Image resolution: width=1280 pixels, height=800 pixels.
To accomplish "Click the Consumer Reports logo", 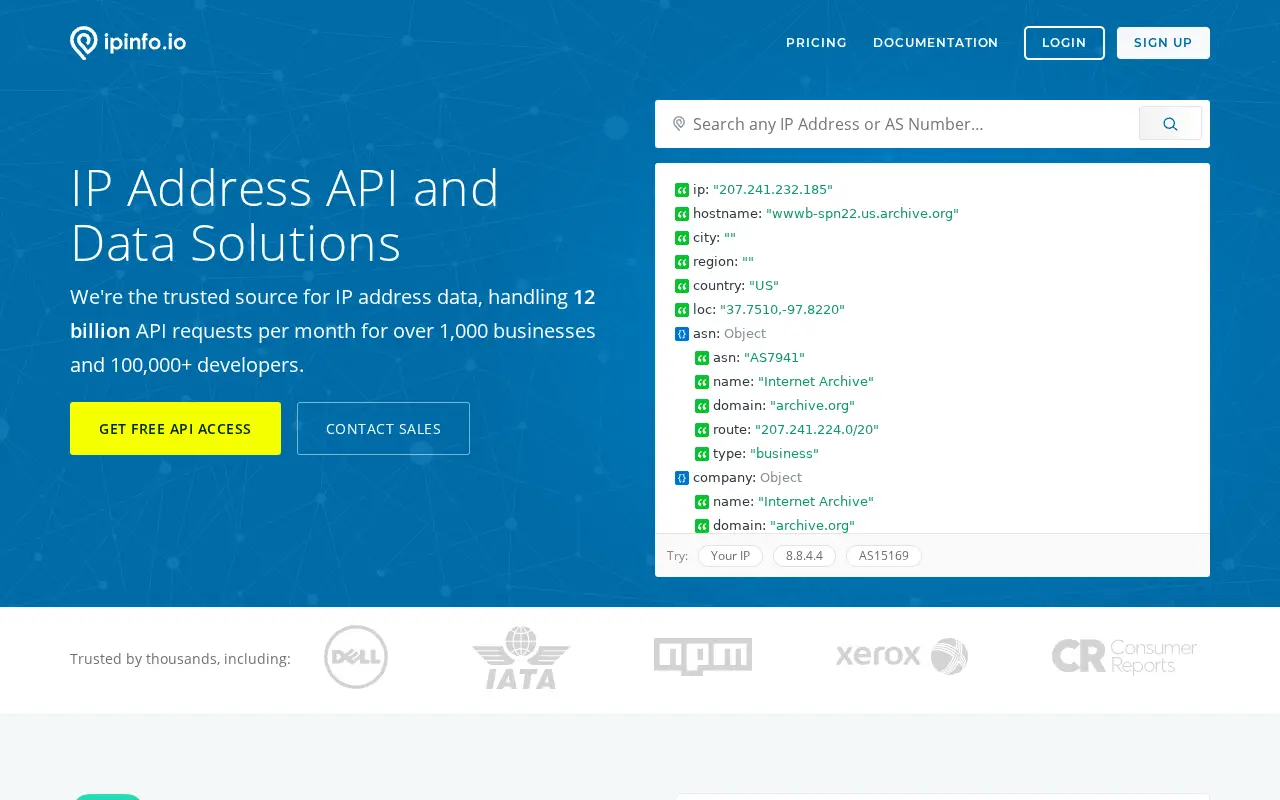I will pos(1124,657).
